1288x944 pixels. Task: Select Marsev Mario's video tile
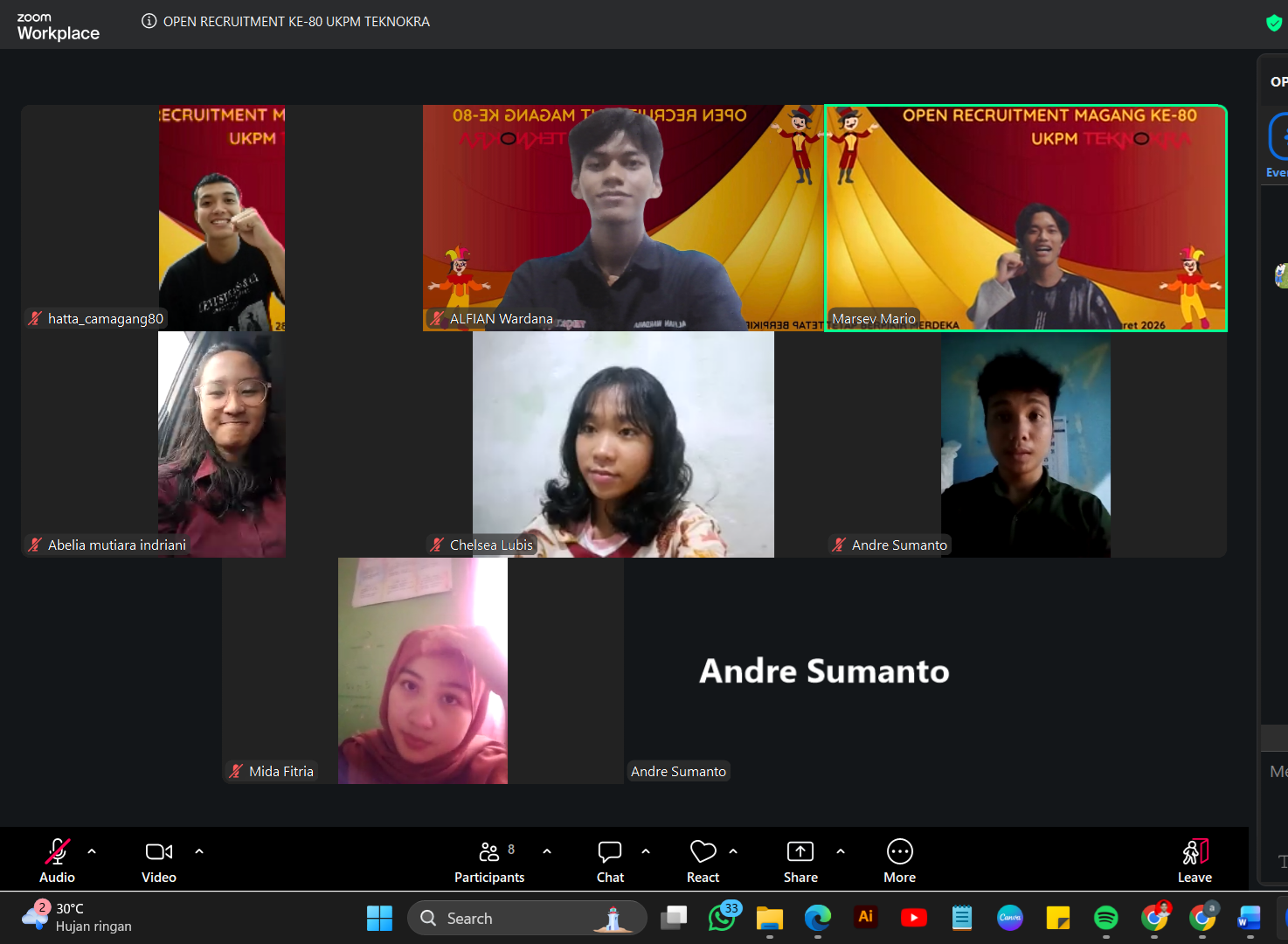coord(1026,219)
